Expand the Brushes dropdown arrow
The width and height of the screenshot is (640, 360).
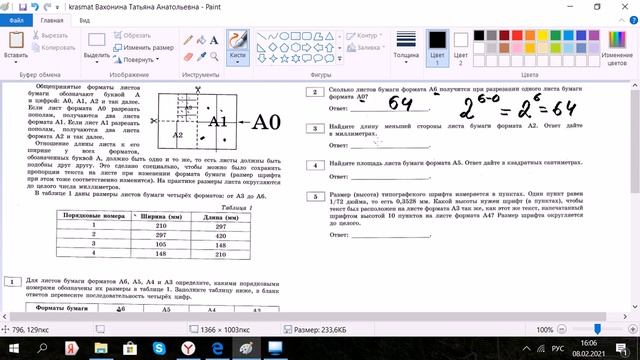pyautogui.click(x=238, y=62)
